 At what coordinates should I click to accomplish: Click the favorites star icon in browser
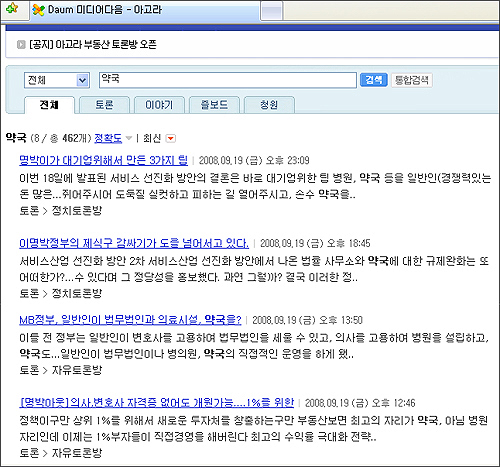point(13,9)
